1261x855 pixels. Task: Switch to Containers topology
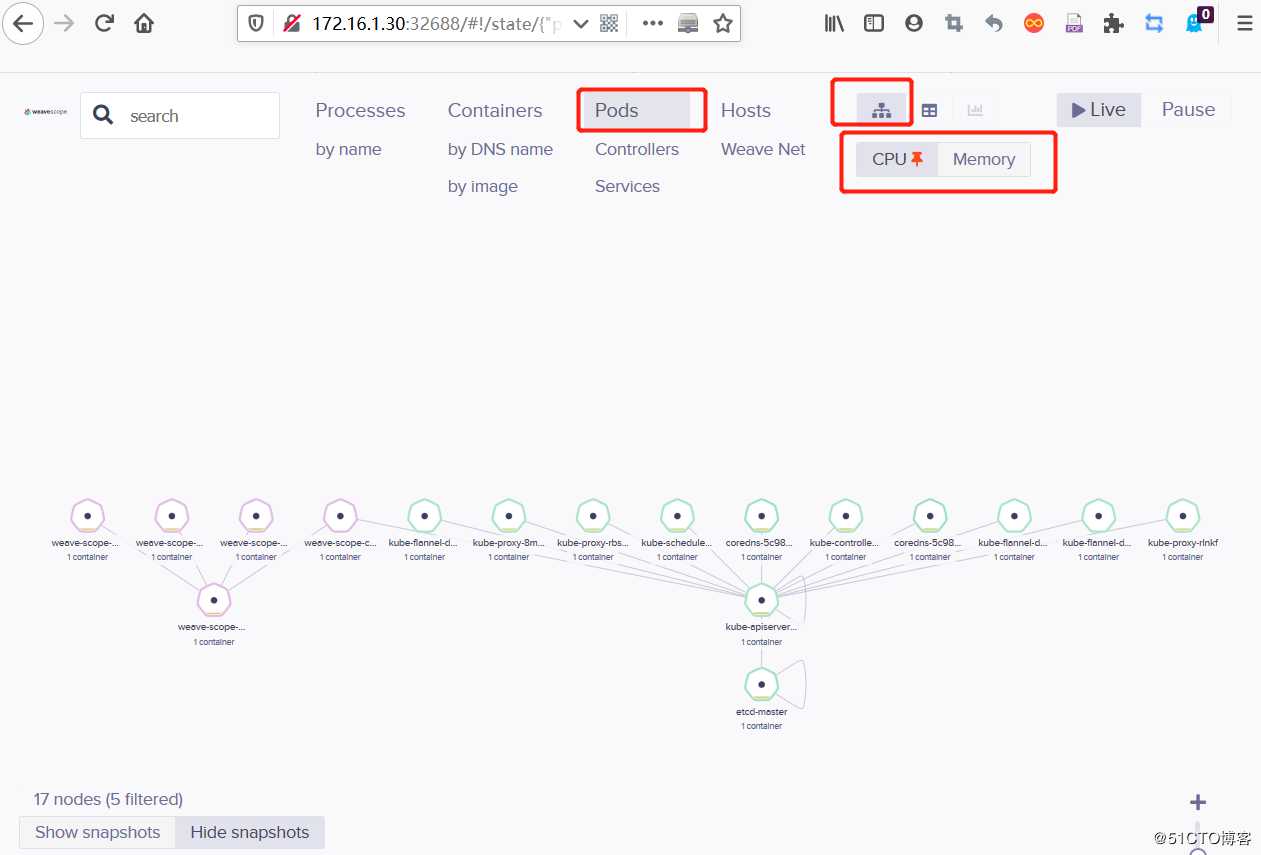coord(495,110)
